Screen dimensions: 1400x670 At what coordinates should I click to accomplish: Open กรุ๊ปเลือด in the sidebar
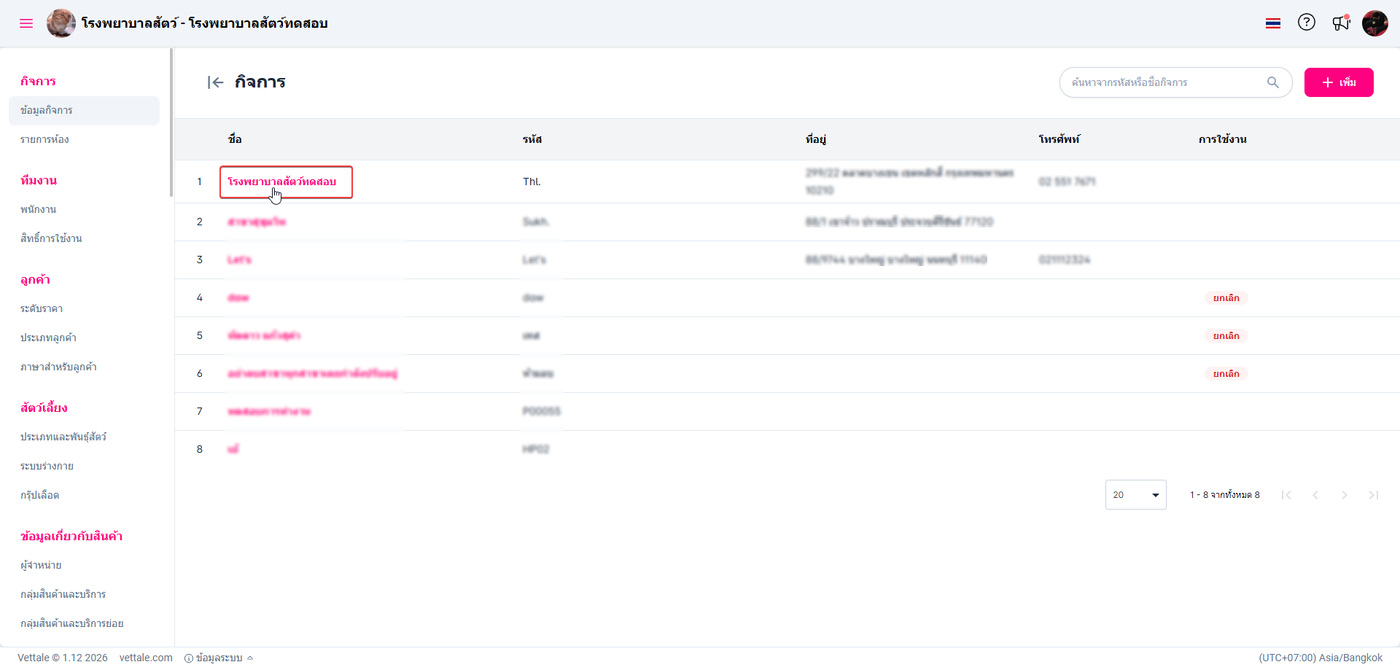tap(40, 495)
